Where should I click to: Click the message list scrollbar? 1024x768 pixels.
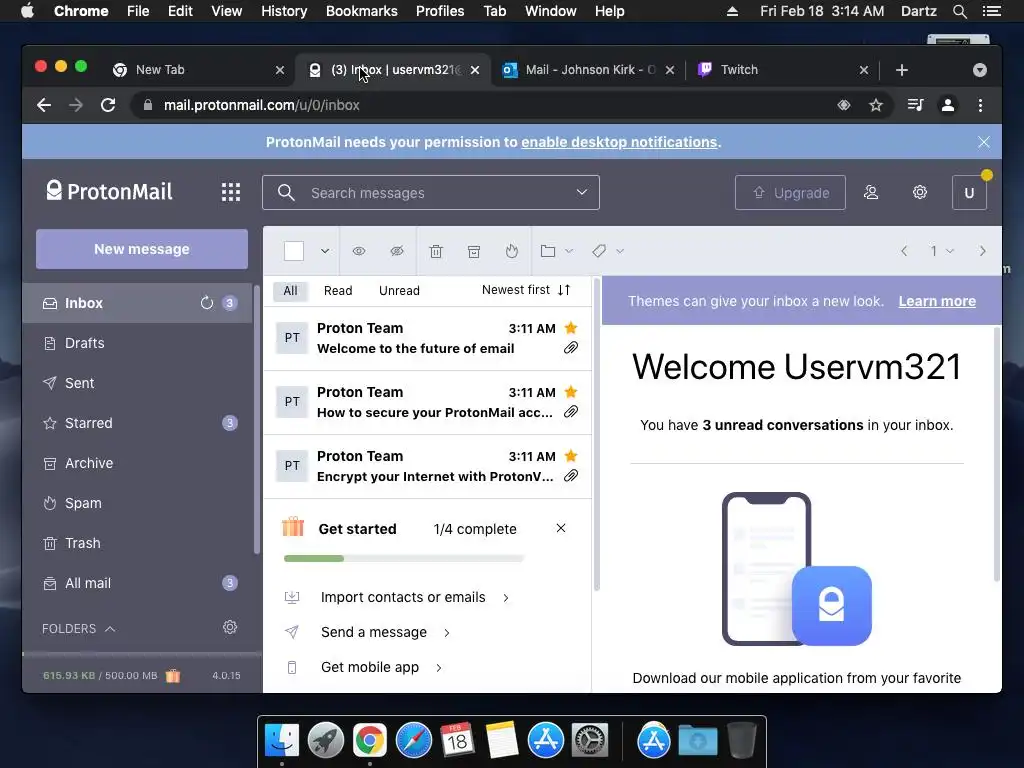[x=597, y=434]
